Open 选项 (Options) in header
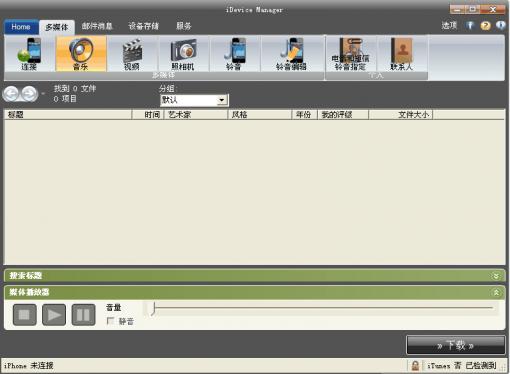The width and height of the screenshot is (510, 374). click(449, 25)
